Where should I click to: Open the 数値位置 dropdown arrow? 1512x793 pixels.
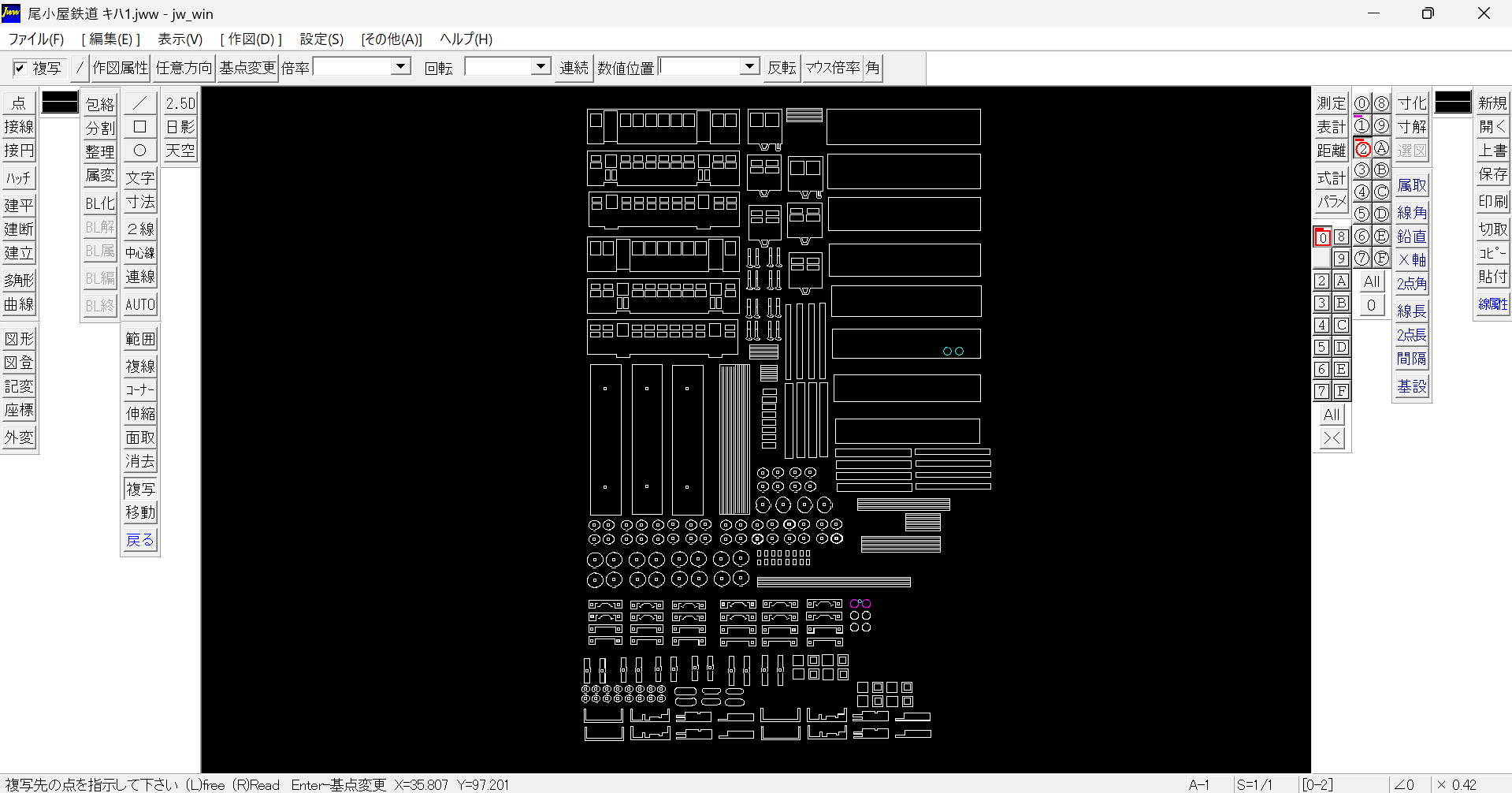coord(750,66)
